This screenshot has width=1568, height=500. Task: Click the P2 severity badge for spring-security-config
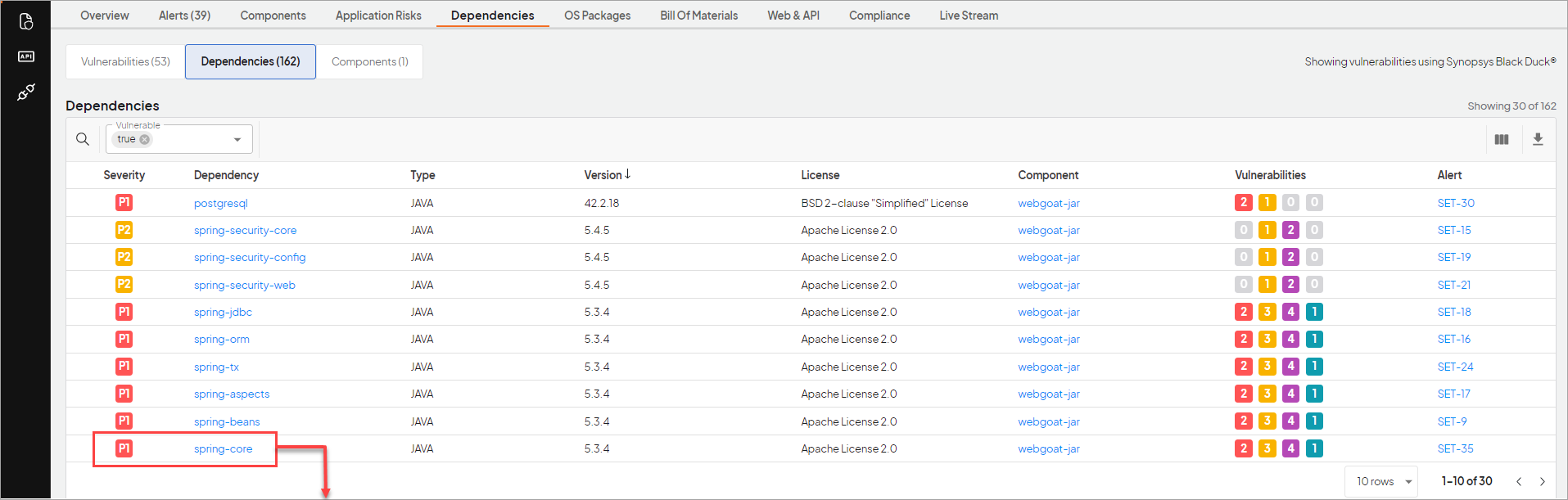point(124,257)
